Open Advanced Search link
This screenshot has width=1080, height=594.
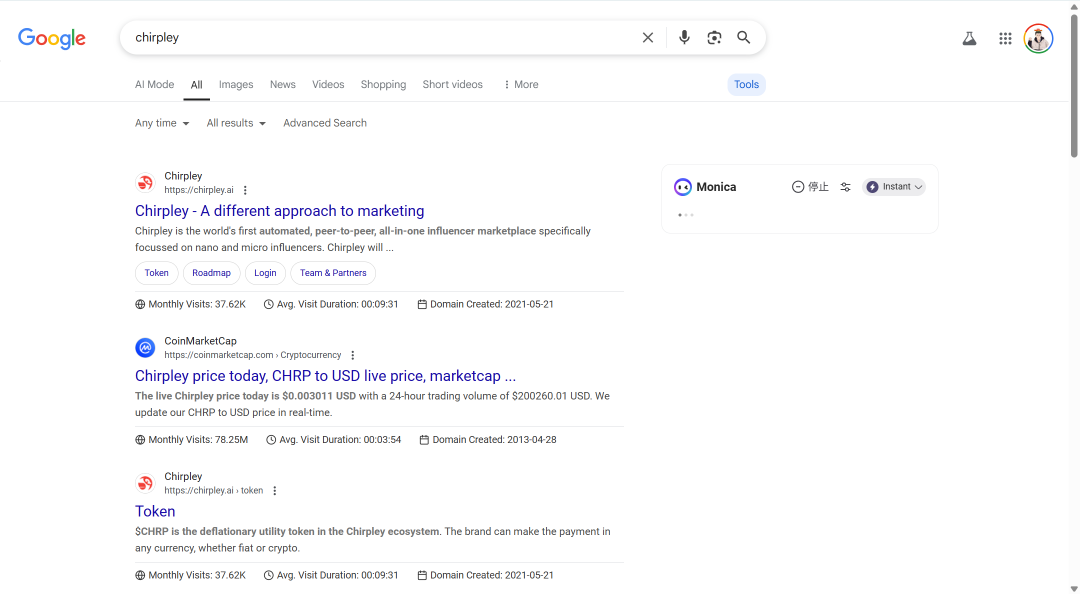[x=325, y=123]
